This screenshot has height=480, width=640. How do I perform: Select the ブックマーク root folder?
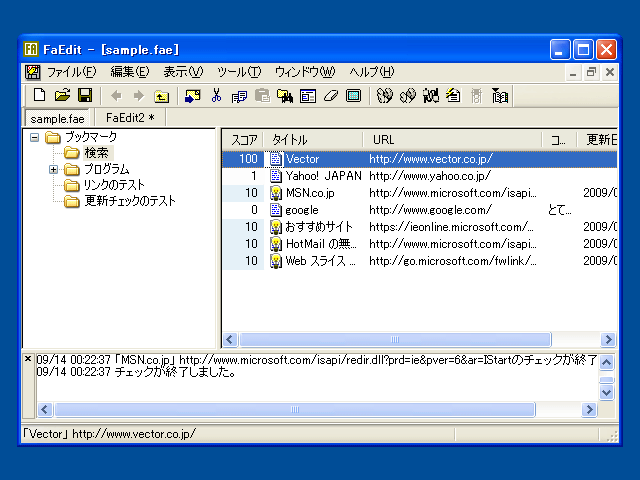coord(91,137)
